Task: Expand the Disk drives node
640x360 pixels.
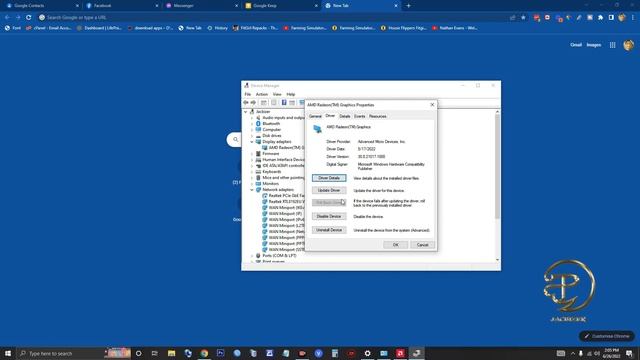Action: pyautogui.click(x=252, y=136)
